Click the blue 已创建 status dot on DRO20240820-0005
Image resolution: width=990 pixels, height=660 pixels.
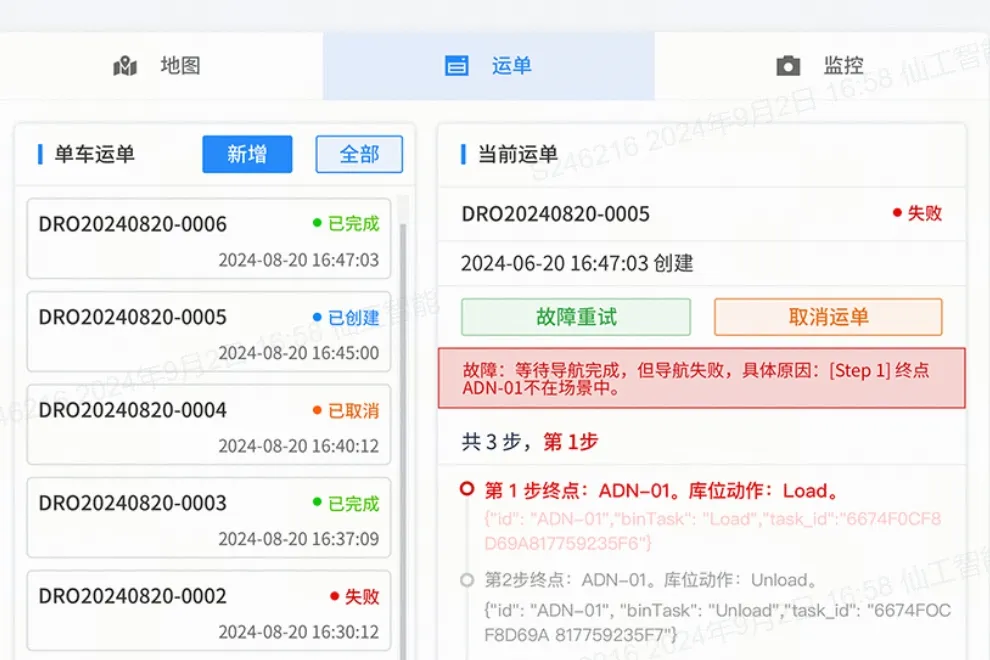coord(318,317)
